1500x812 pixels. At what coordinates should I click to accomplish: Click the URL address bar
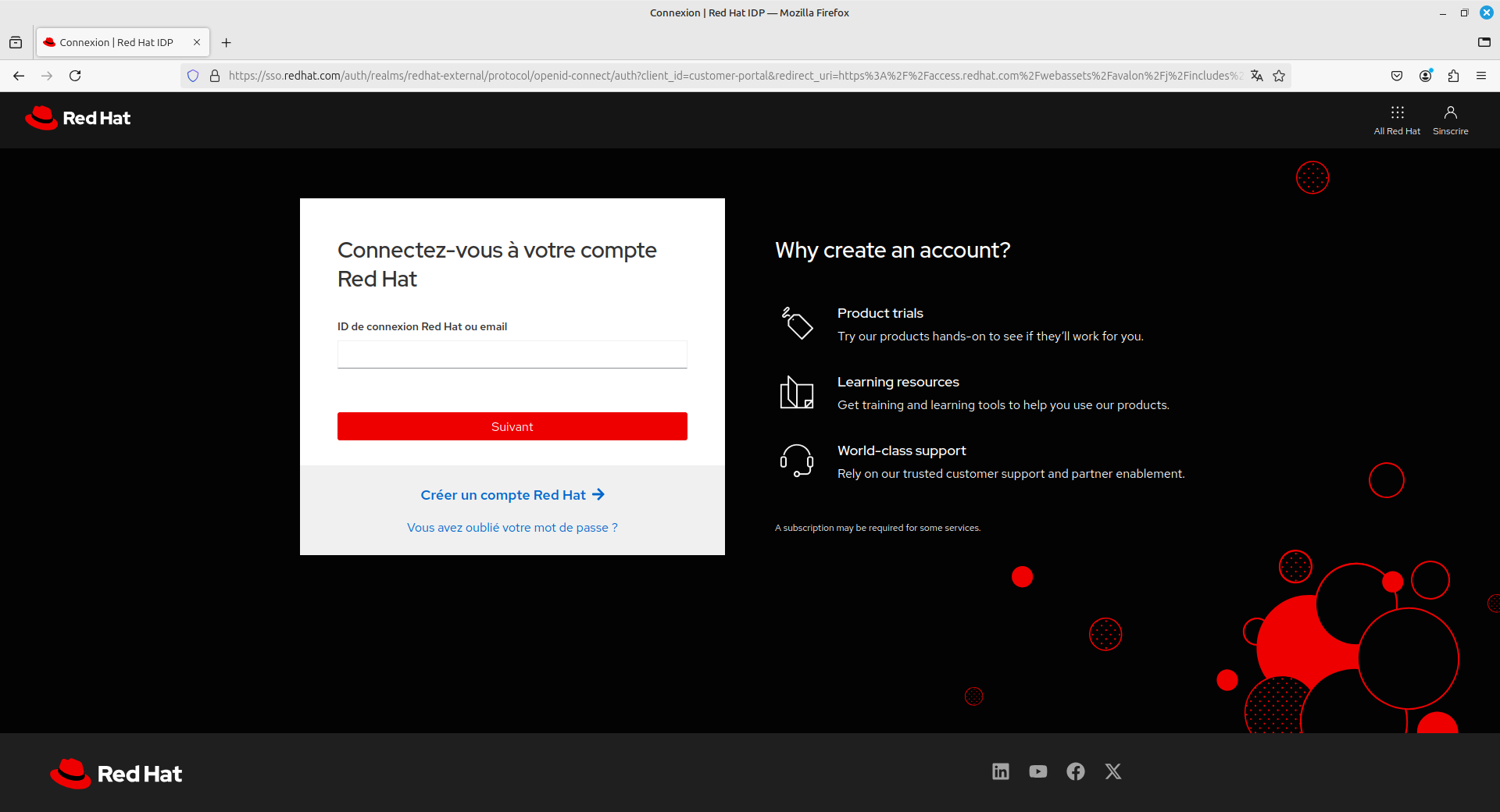coord(734,76)
